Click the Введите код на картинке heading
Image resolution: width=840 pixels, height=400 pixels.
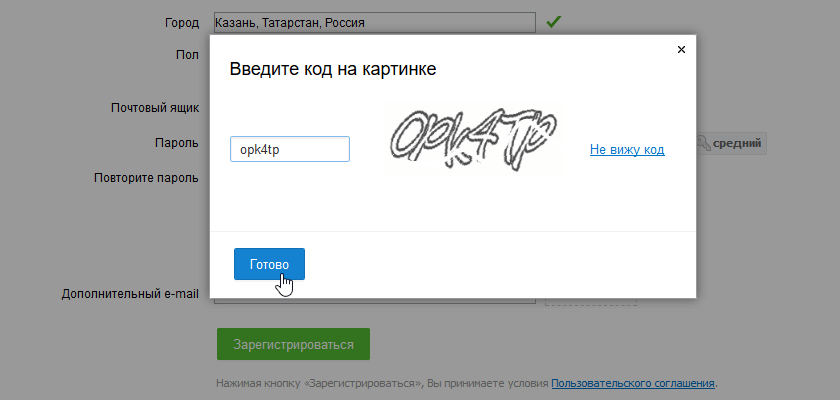click(x=333, y=69)
